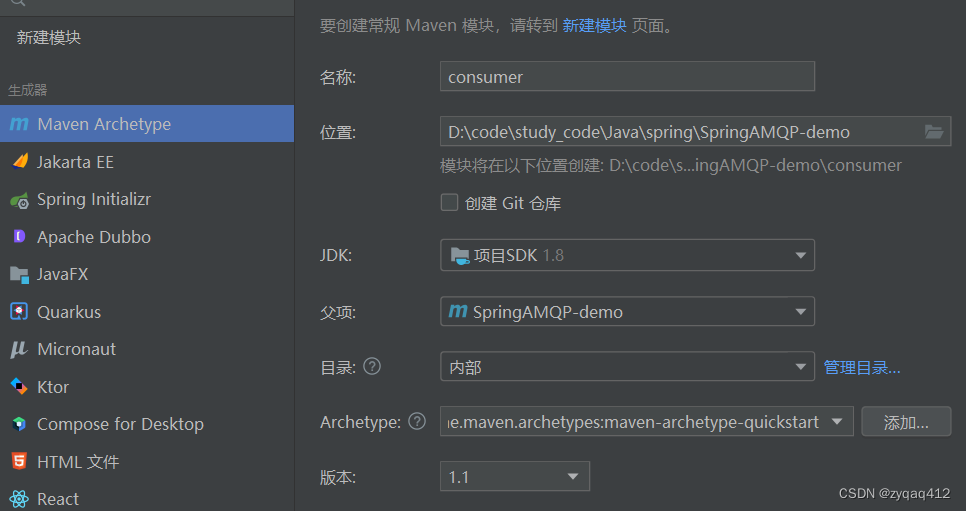Viewport: 966px width, 511px height.
Task: Select the 新建模块 item in the sidebar
Action: 49,38
